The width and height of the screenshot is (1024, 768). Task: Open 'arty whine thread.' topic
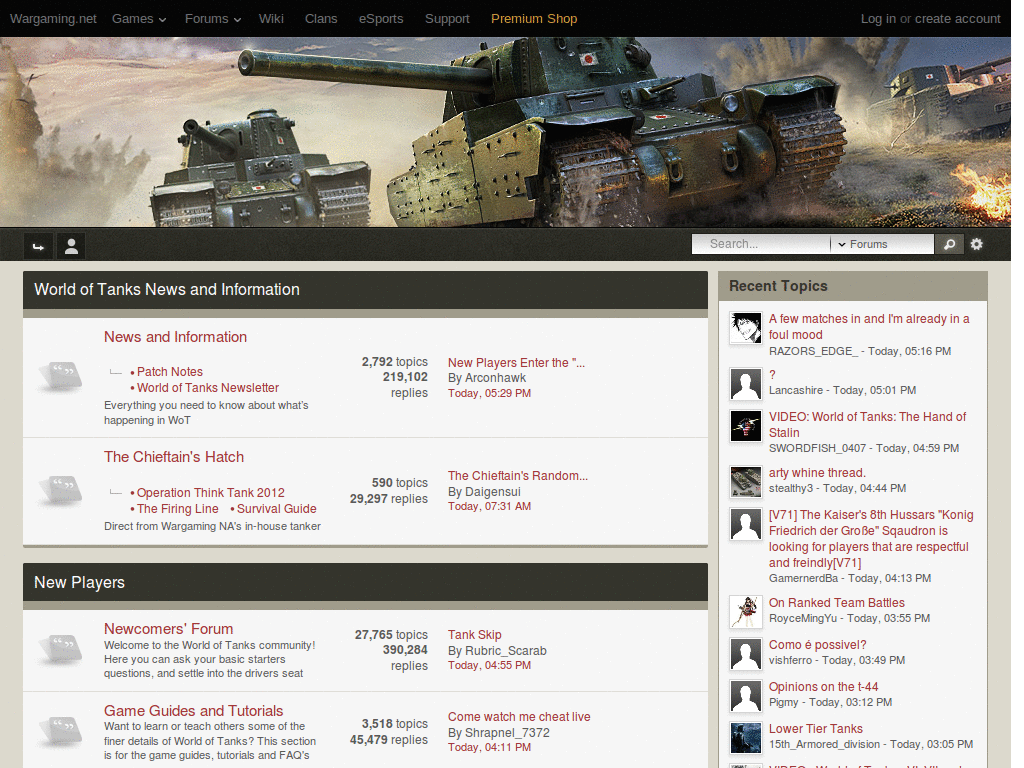click(817, 473)
